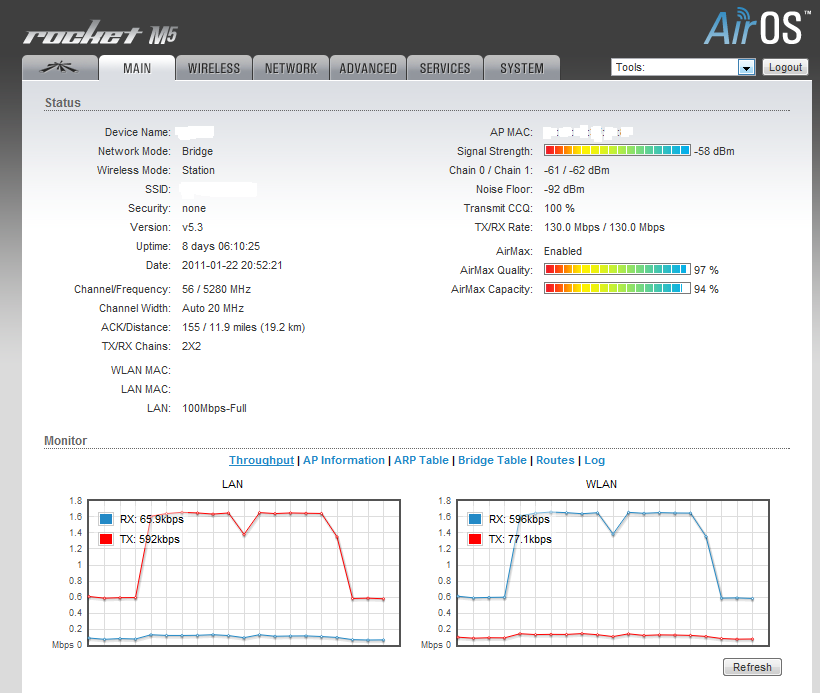
Task: Click the 'LAN MAC:' label
Action: 146,389
